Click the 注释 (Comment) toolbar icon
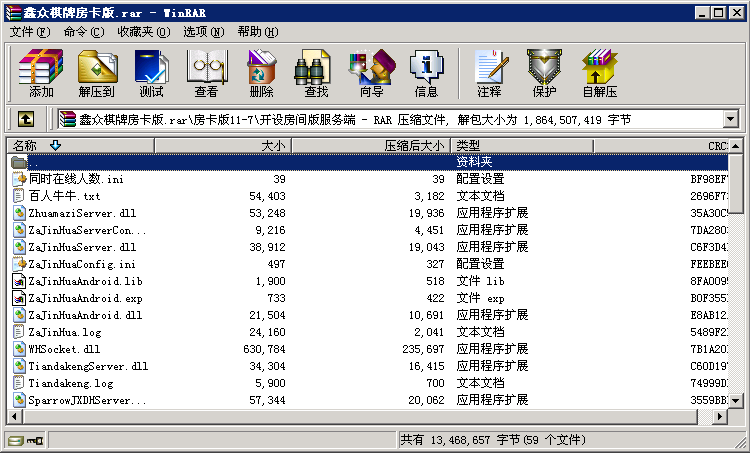750x453 pixels. click(x=489, y=74)
